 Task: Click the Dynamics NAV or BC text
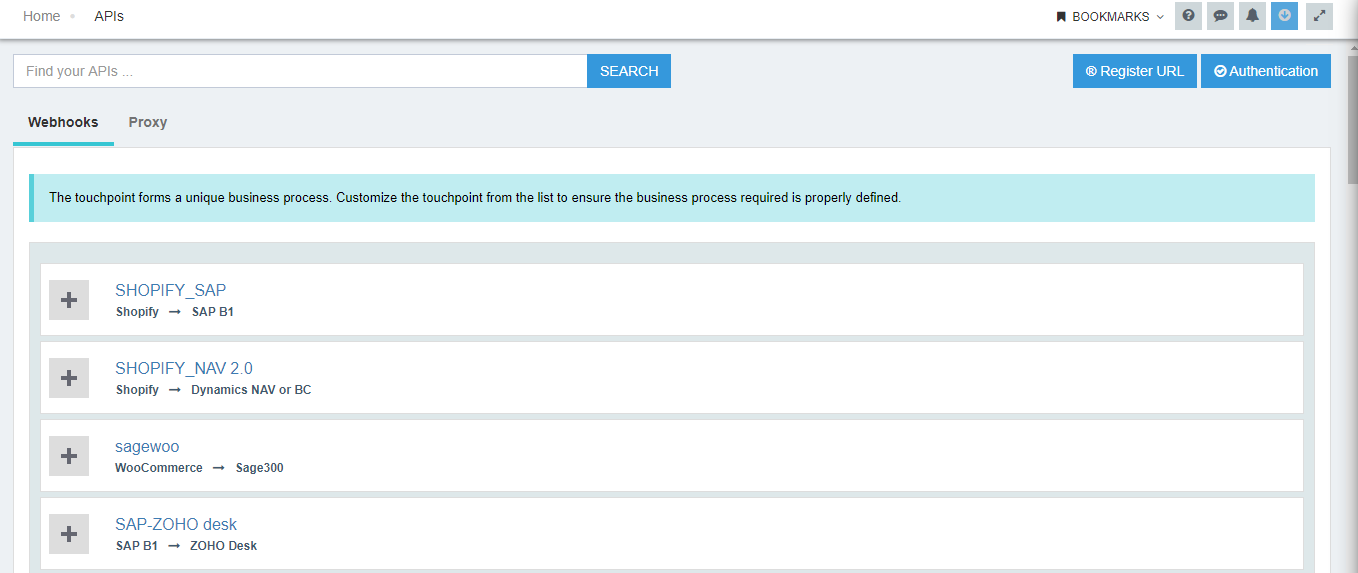[x=252, y=390]
